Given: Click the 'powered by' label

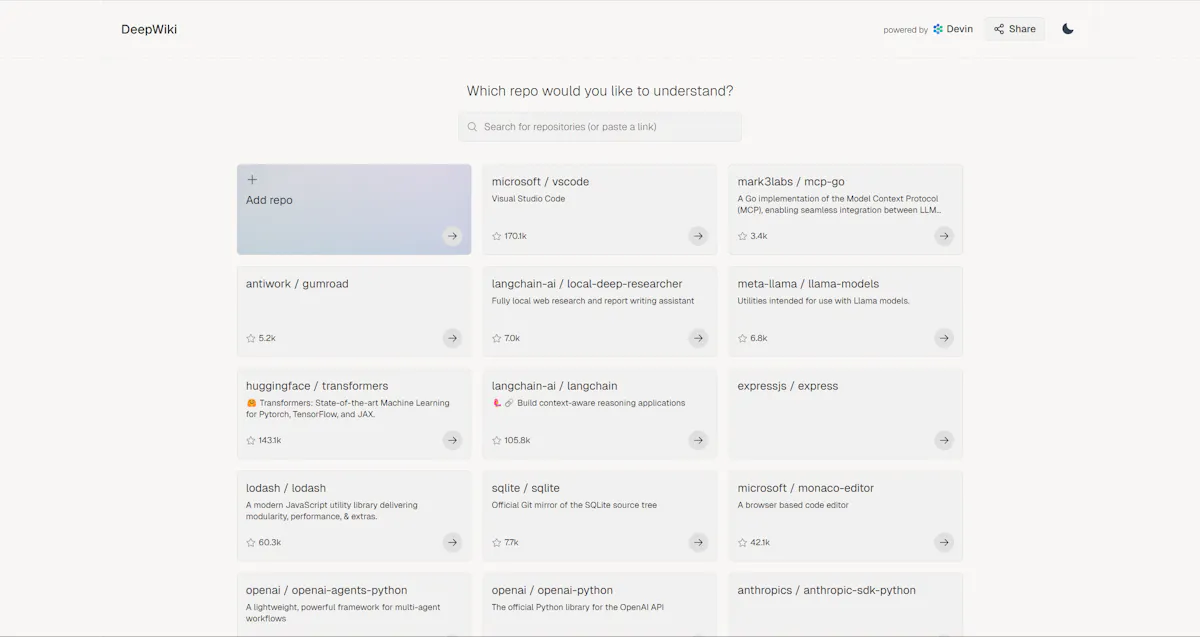Looking at the screenshot, I should tap(906, 30).
